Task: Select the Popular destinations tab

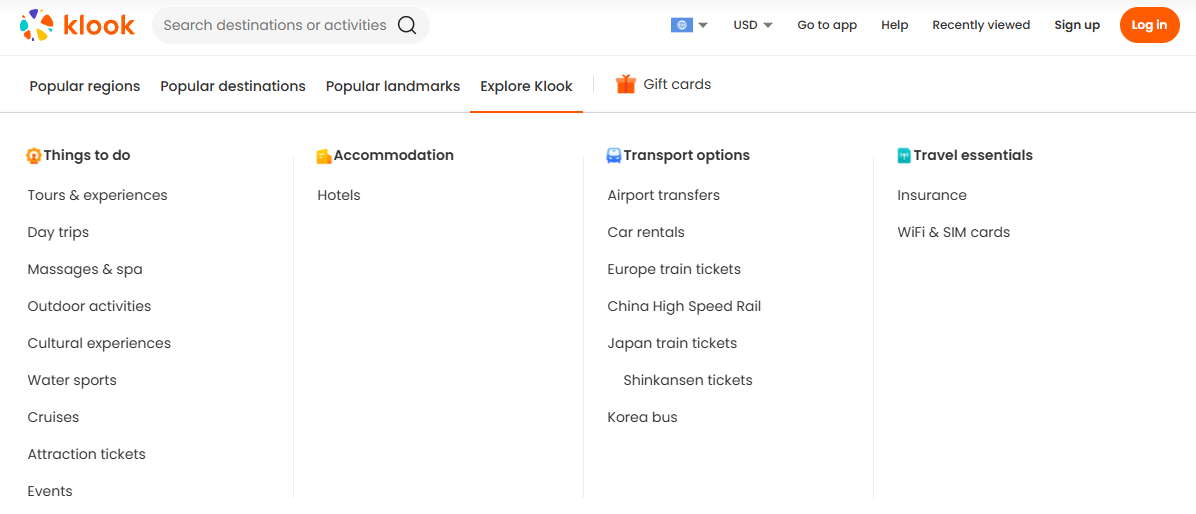Action: pyautogui.click(x=233, y=86)
